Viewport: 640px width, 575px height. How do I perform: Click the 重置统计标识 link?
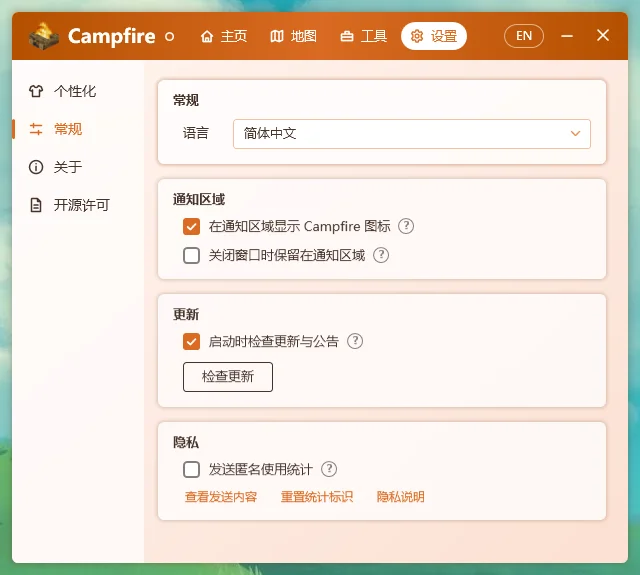click(317, 497)
